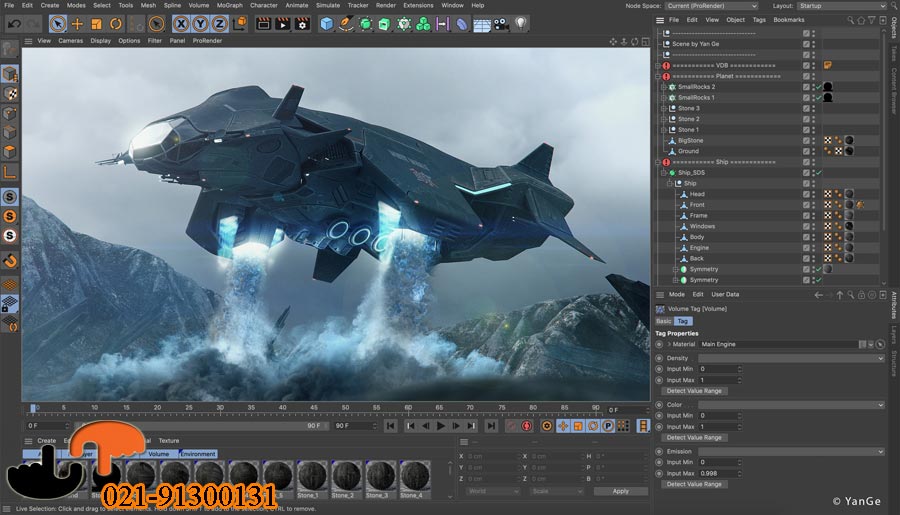The width and height of the screenshot is (900, 515).
Task: Toggle the X axis lock
Action: point(181,24)
